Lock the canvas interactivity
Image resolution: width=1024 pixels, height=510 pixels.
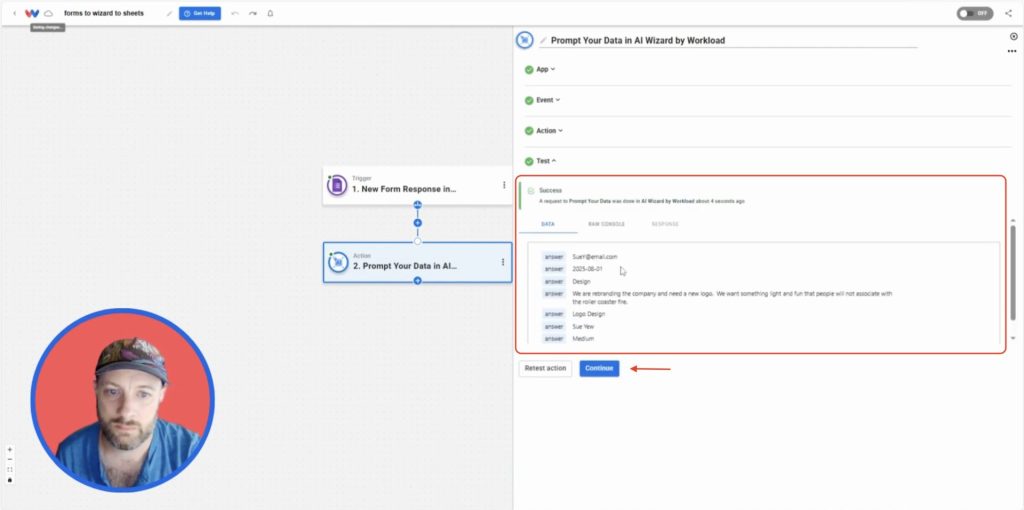tap(10, 480)
